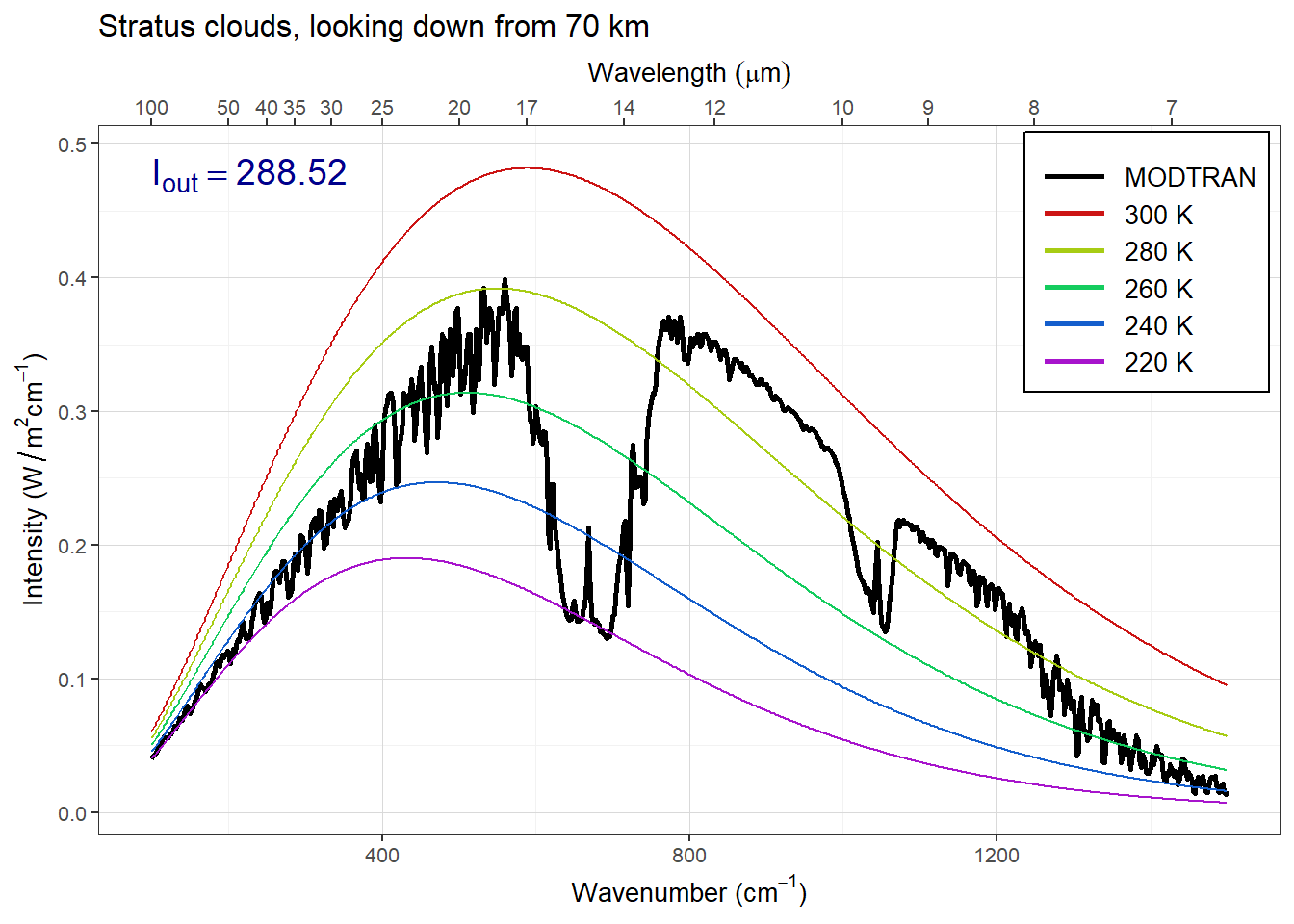Click the 'Intensity' y-axis title

coord(34,478)
